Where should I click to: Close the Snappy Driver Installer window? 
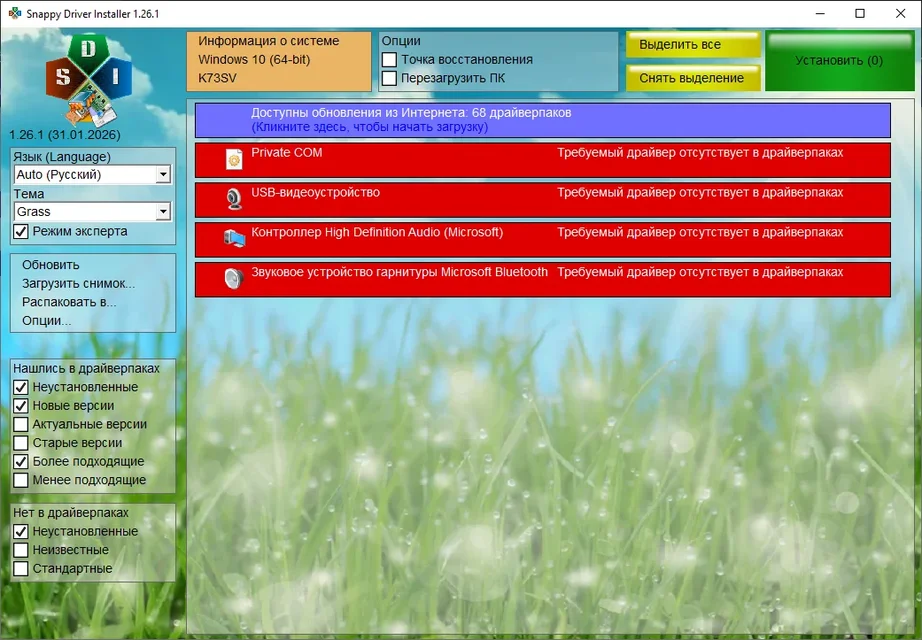[900, 14]
